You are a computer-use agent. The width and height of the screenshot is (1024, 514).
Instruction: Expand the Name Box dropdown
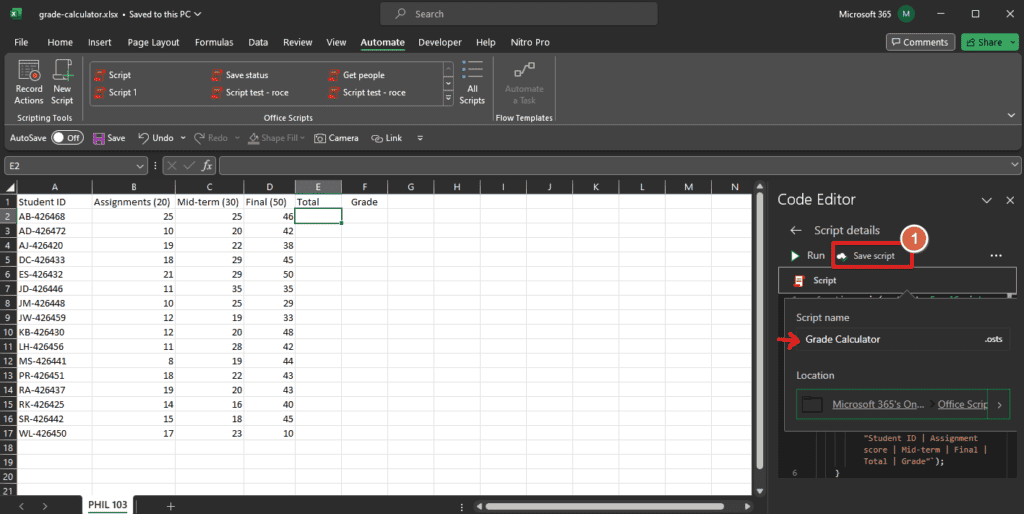tap(140, 166)
